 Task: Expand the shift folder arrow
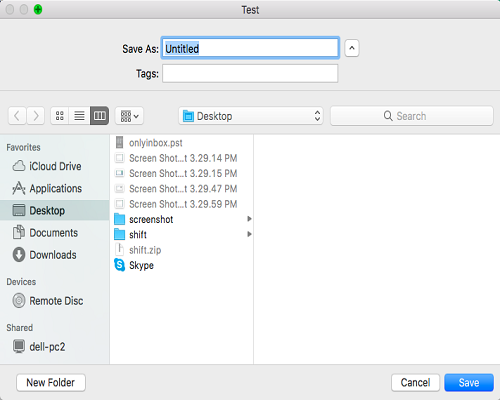coord(249,234)
